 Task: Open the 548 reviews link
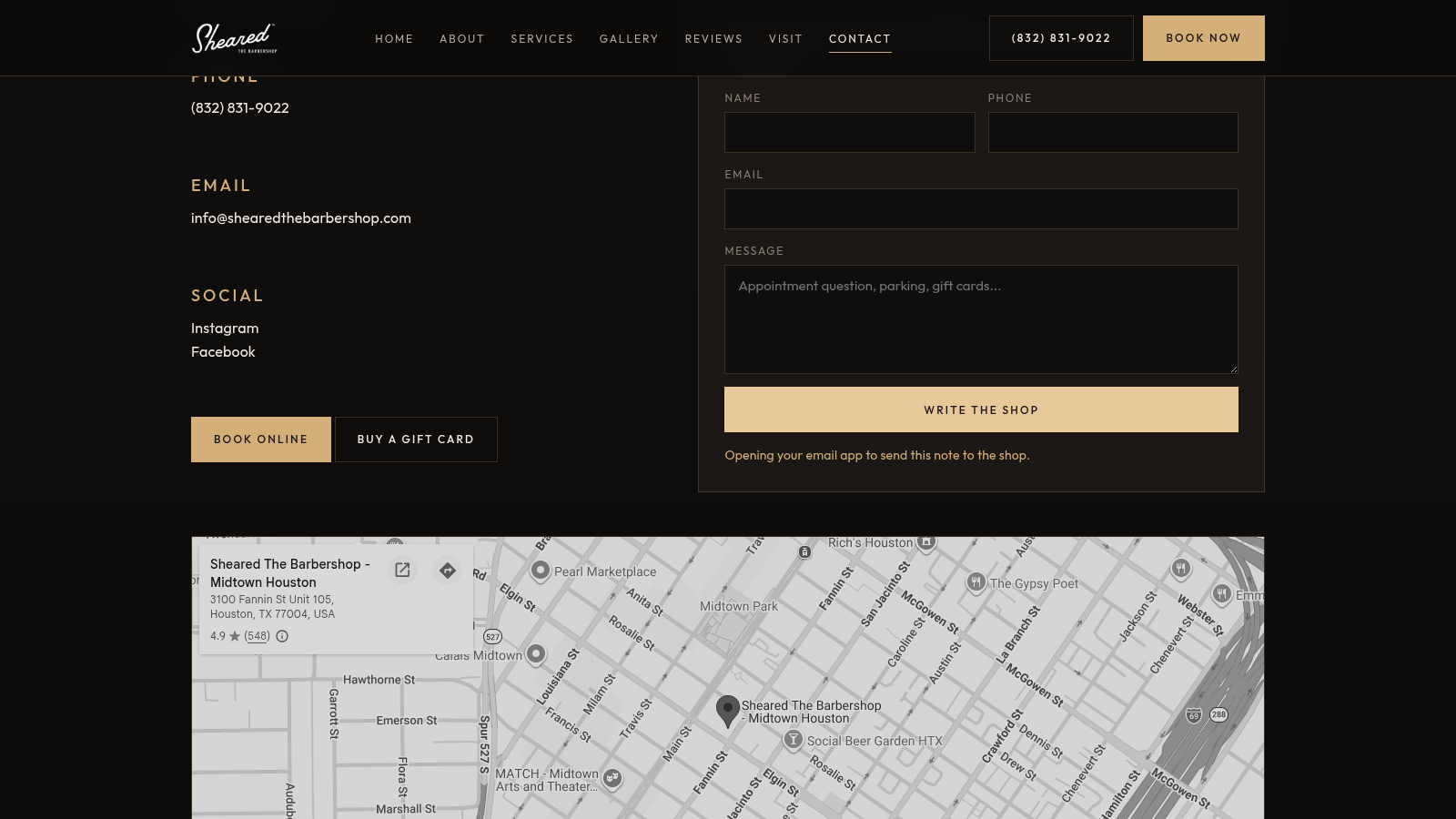coord(258,636)
